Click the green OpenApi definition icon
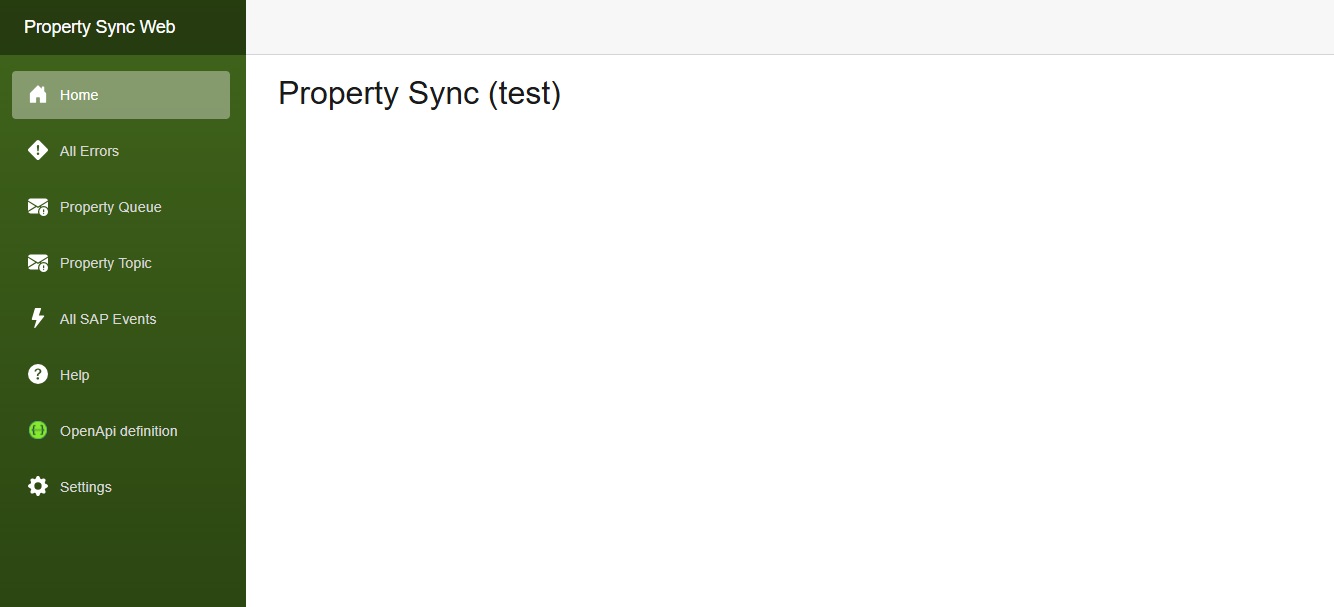 coord(38,431)
